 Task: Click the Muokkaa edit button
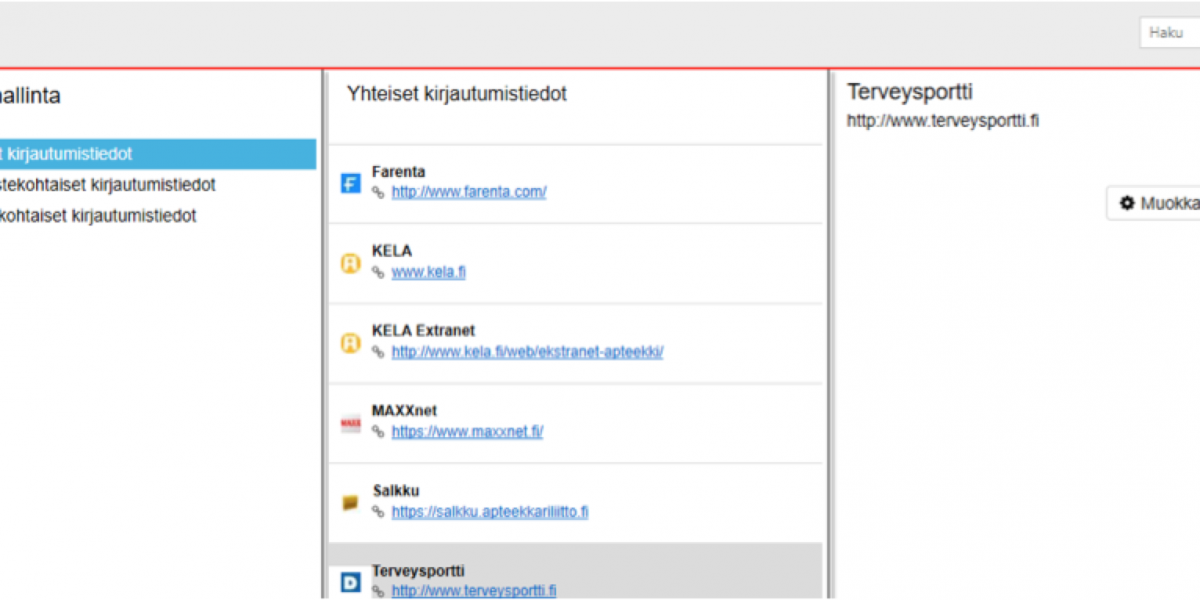point(1154,203)
